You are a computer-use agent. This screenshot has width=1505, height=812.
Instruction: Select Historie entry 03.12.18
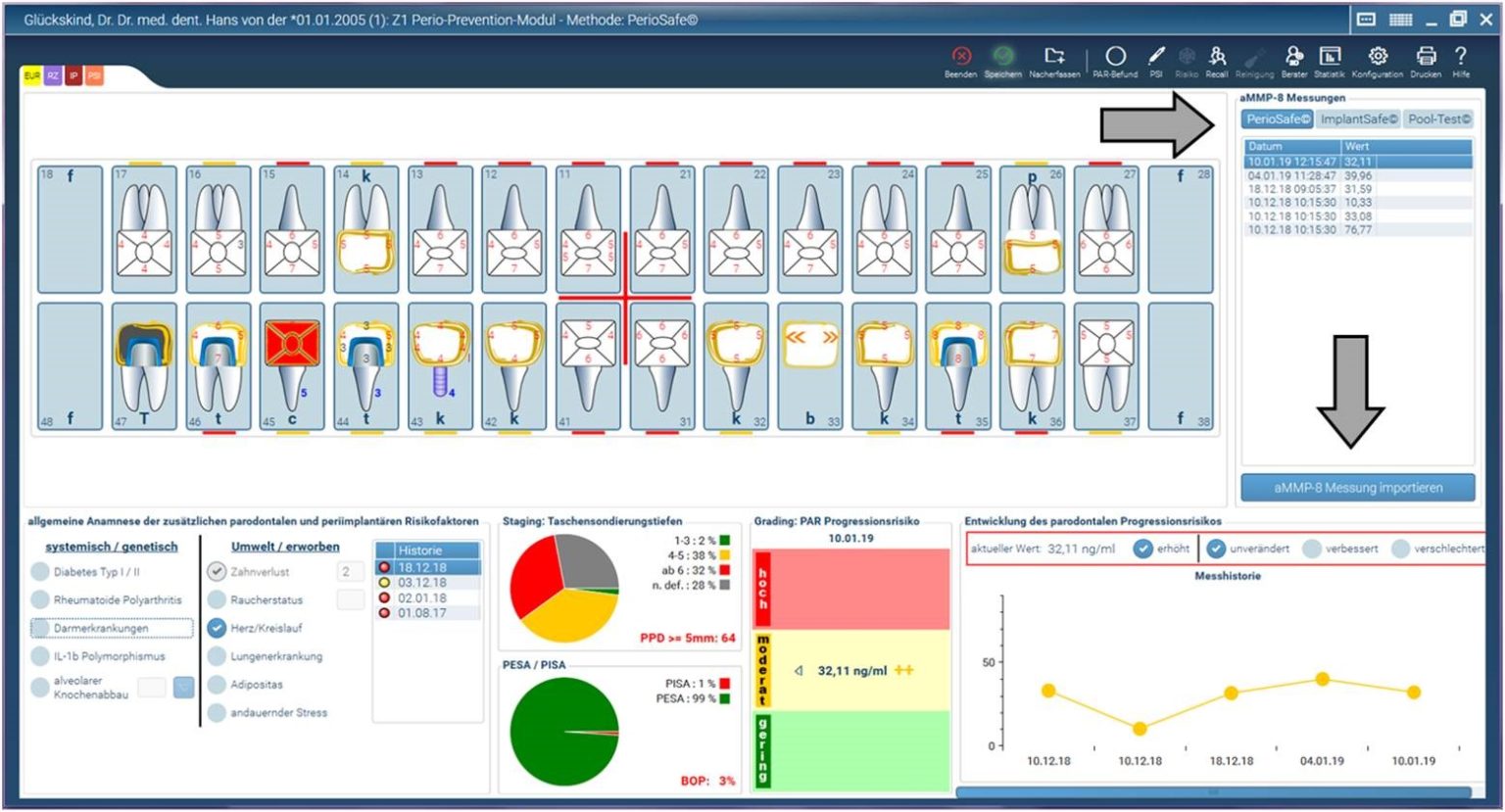[x=428, y=583]
